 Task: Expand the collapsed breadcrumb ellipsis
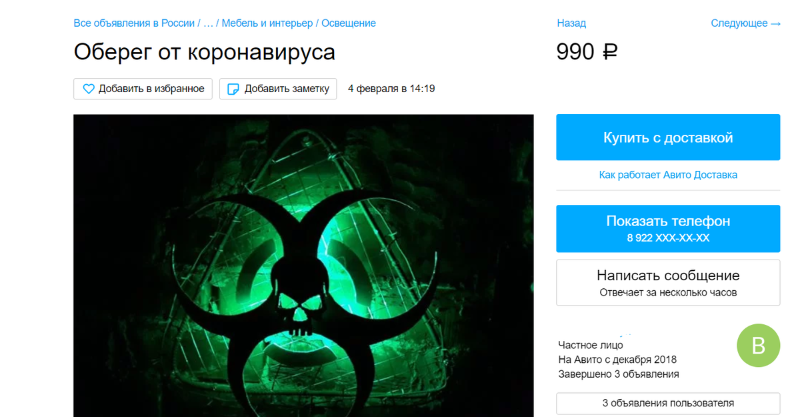click(208, 23)
